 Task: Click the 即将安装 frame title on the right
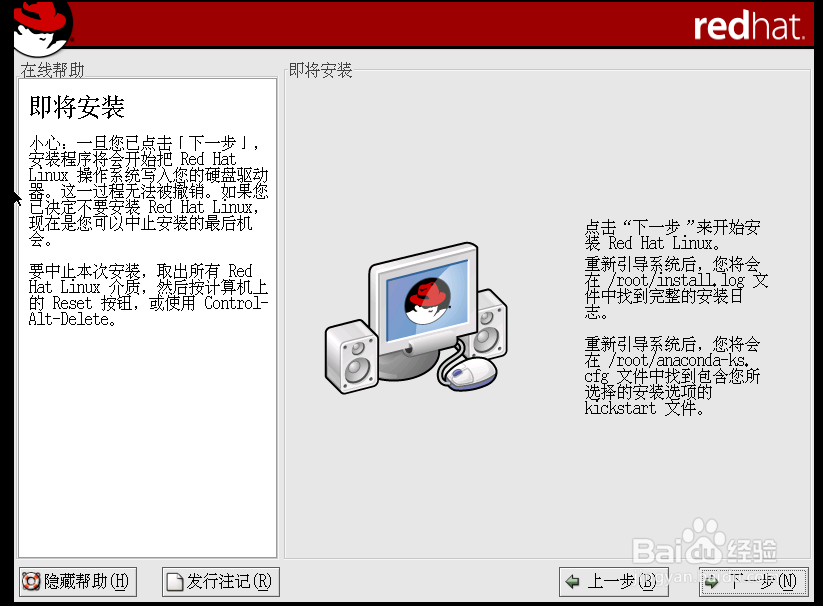coord(320,70)
